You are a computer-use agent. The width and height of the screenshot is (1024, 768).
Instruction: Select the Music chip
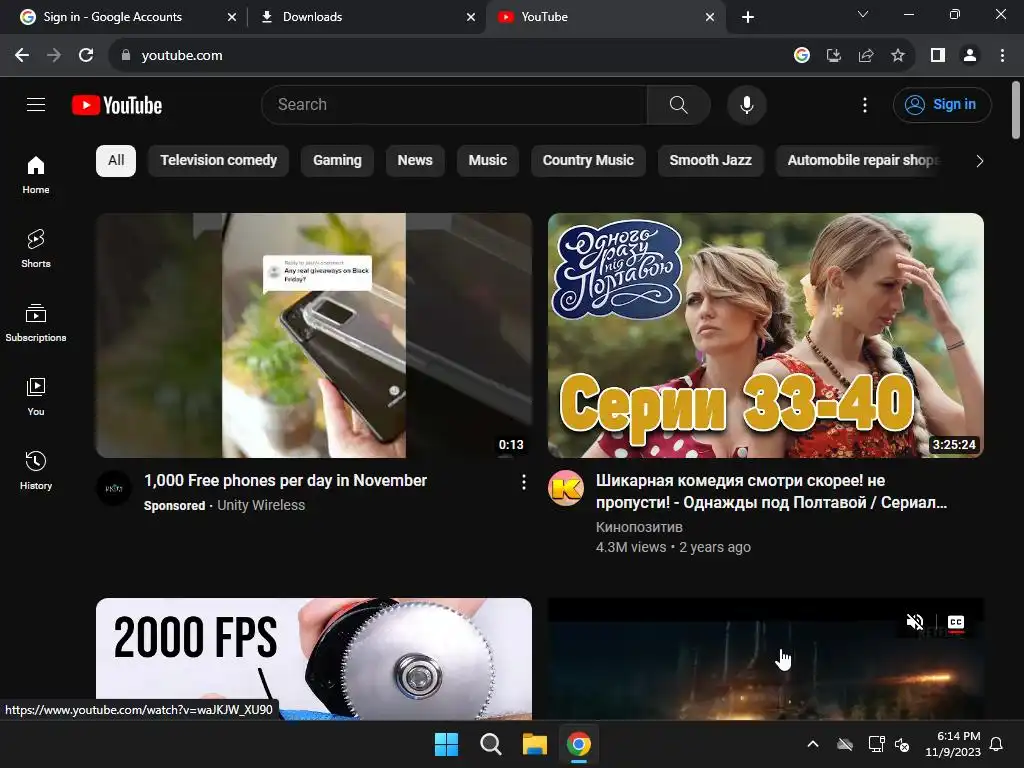click(x=488, y=161)
